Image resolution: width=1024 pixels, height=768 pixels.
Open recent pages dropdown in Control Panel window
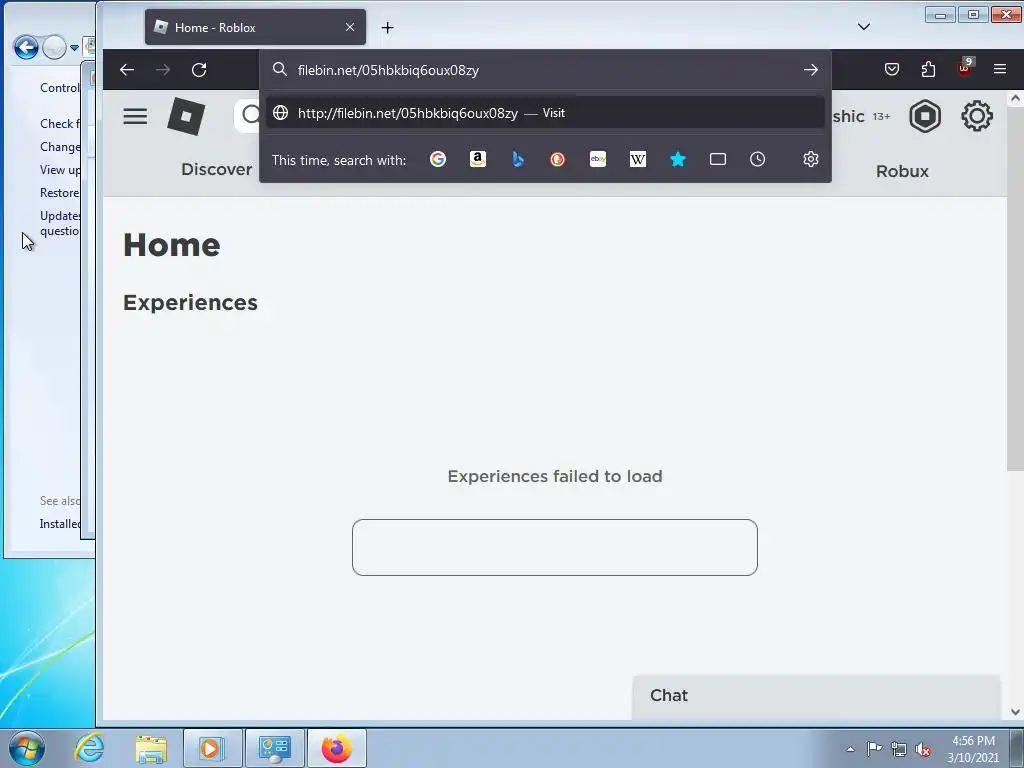pos(74,48)
